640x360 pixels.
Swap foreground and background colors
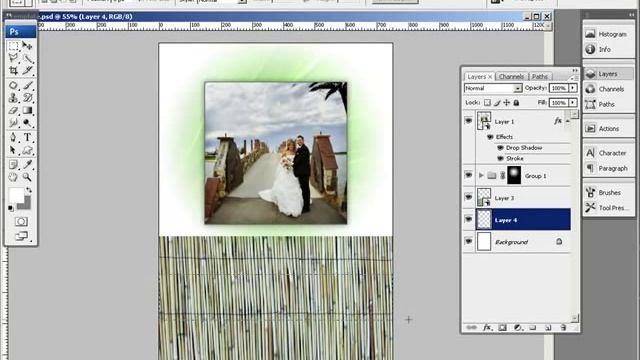(29, 190)
